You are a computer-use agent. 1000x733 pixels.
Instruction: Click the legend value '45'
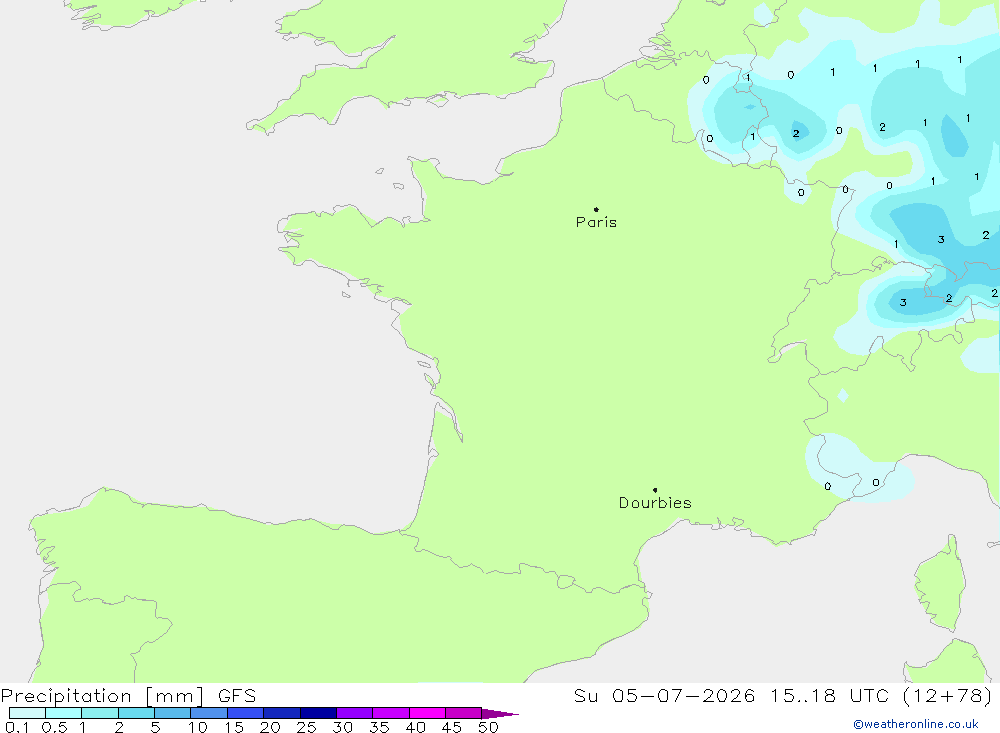[452, 727]
